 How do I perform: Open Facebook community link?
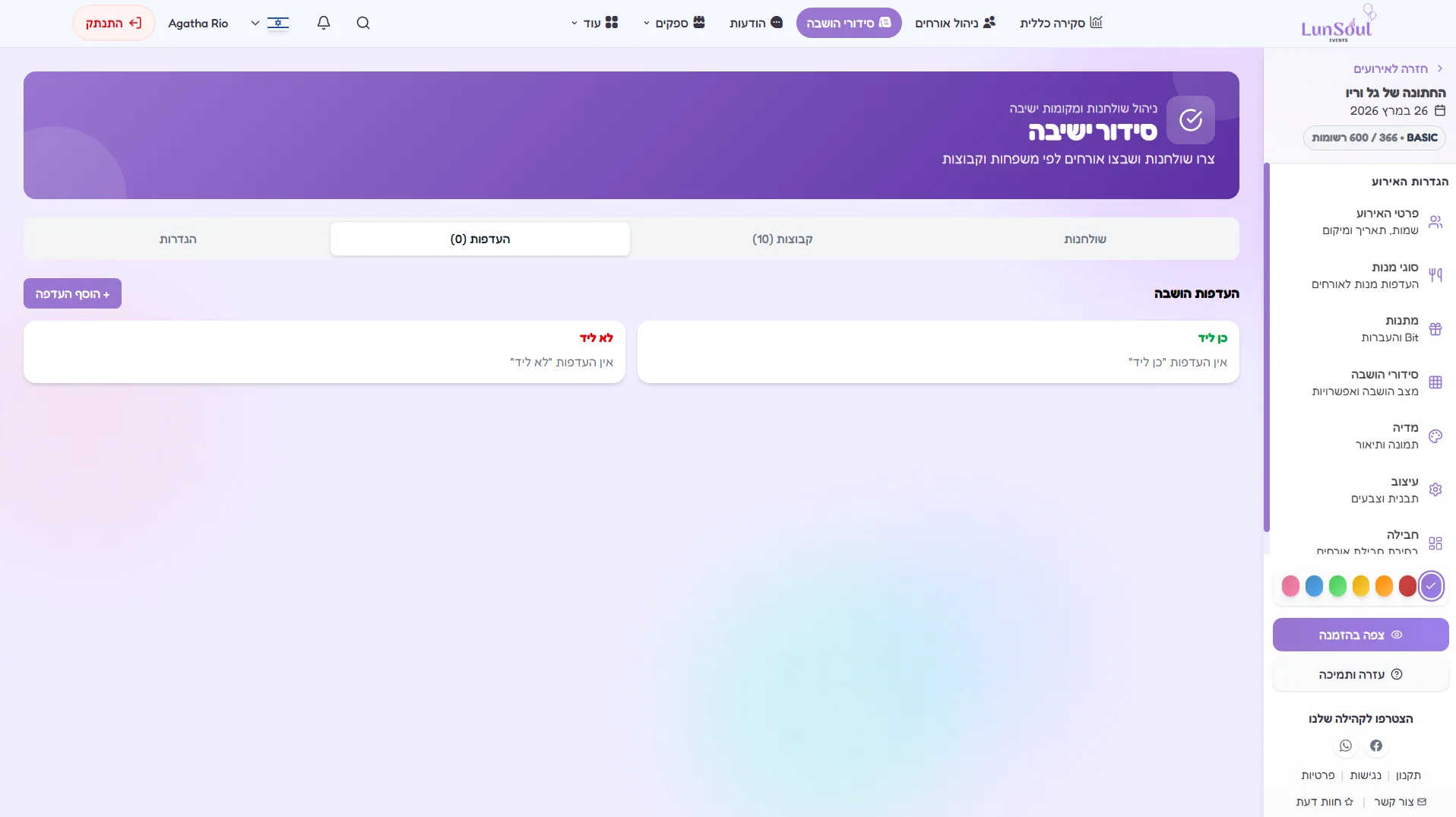[x=1376, y=746]
